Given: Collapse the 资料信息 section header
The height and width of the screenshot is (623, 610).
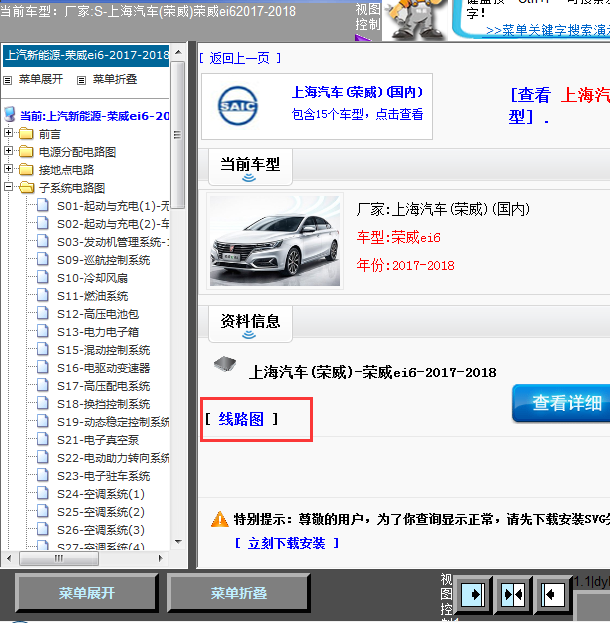Looking at the screenshot, I should pyautogui.click(x=250, y=324).
